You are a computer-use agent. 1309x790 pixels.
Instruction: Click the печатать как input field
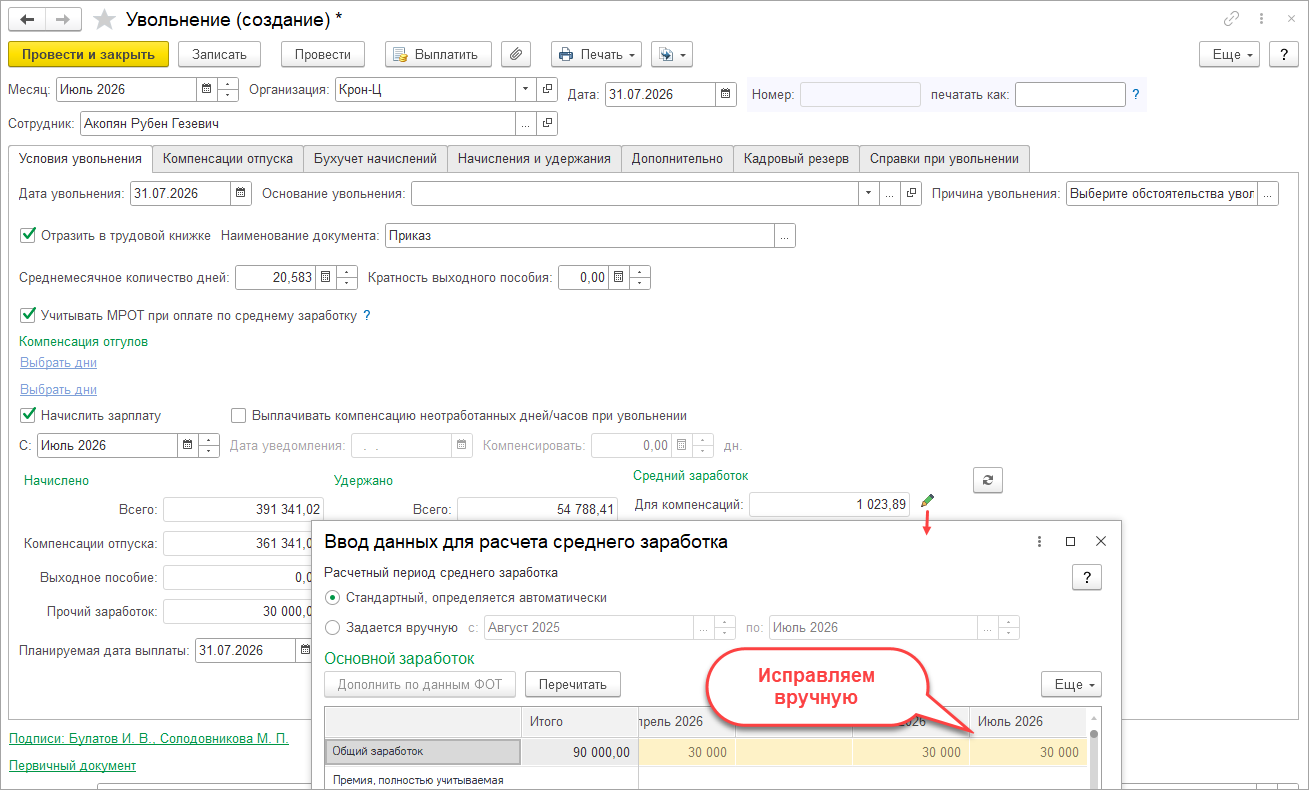click(1070, 95)
